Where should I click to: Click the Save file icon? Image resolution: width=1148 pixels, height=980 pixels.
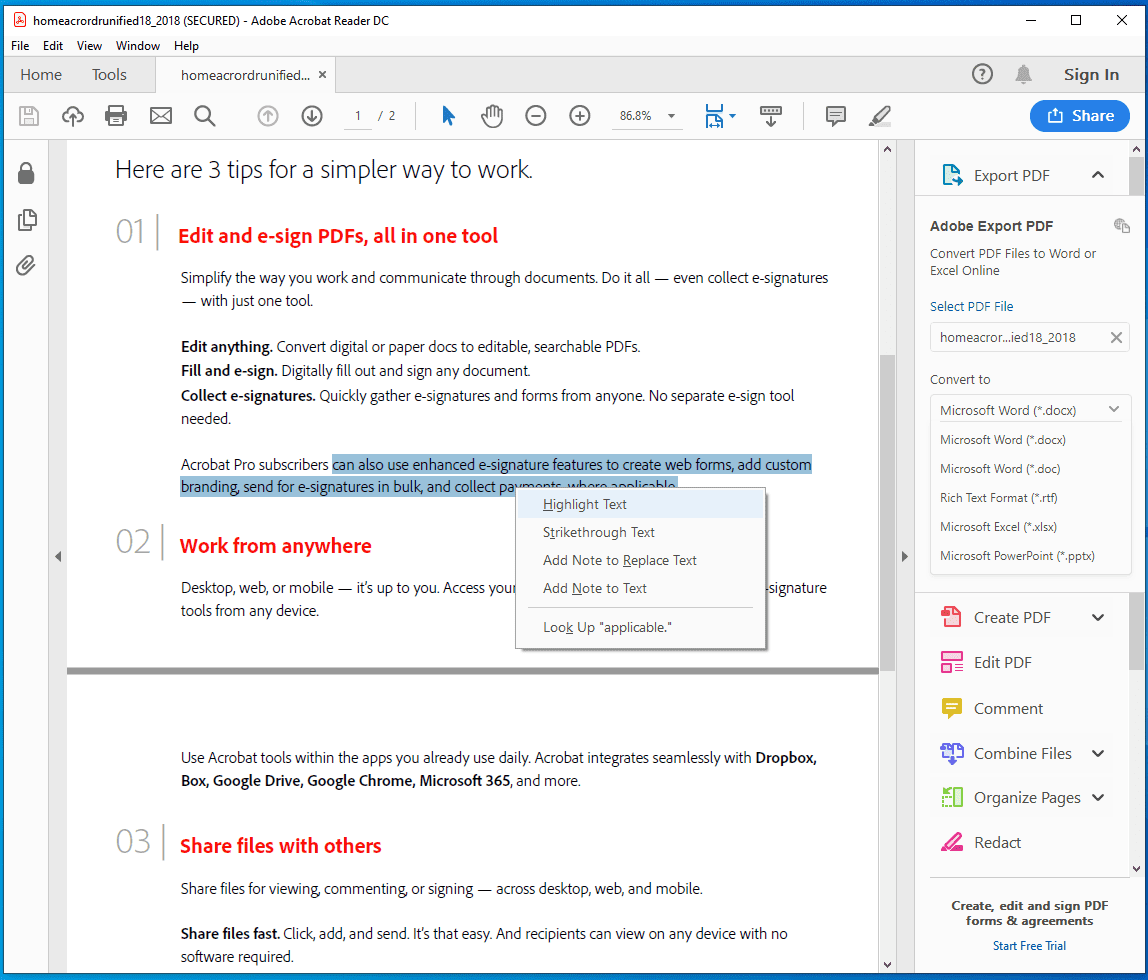[29, 116]
